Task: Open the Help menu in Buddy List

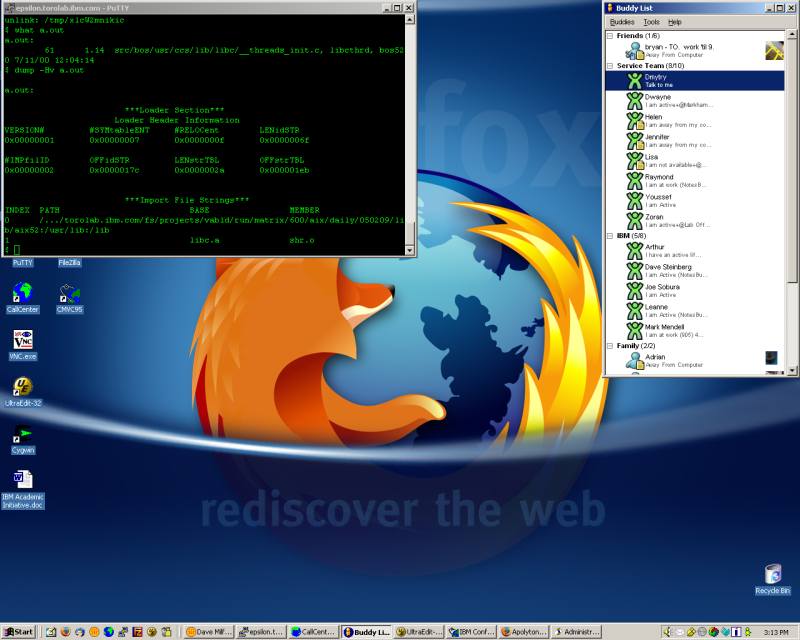Action: point(675,21)
